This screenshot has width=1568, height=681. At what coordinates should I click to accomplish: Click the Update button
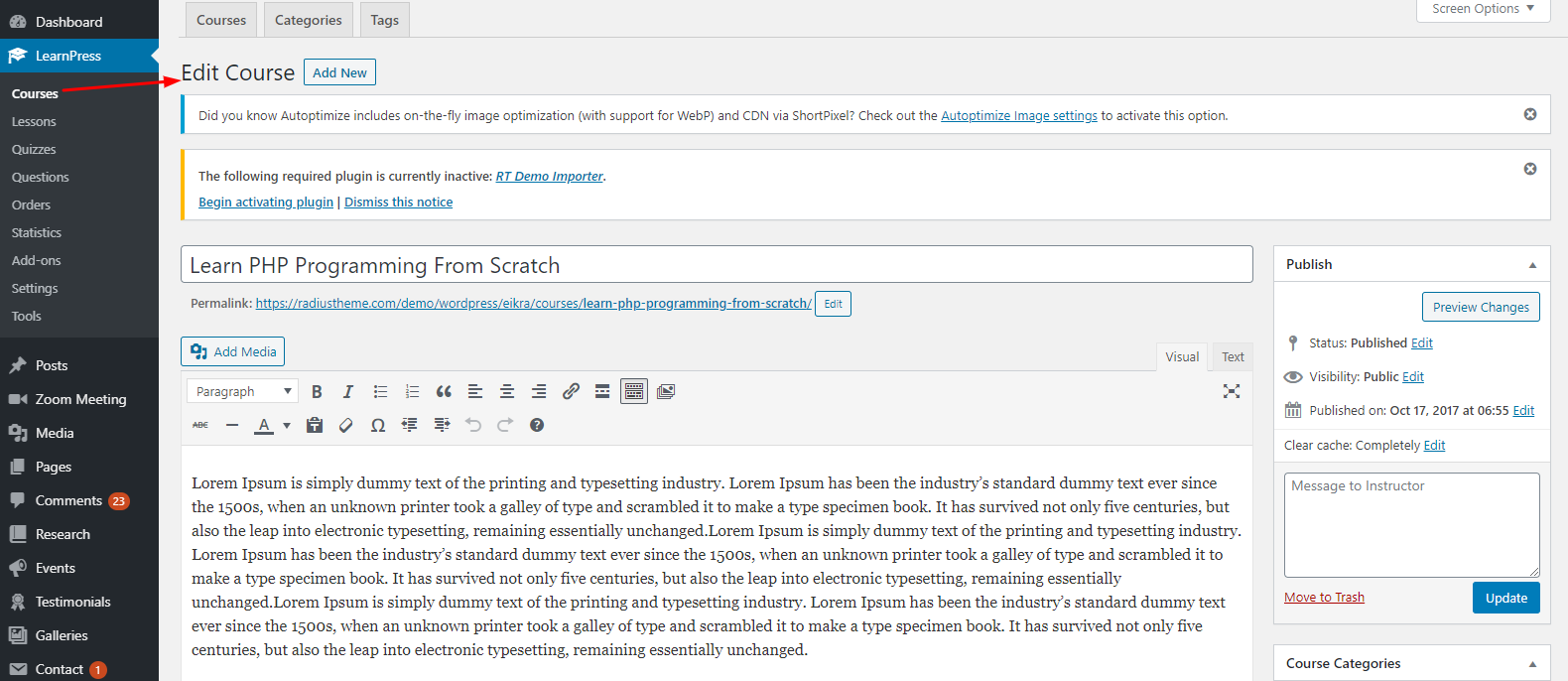point(1505,598)
